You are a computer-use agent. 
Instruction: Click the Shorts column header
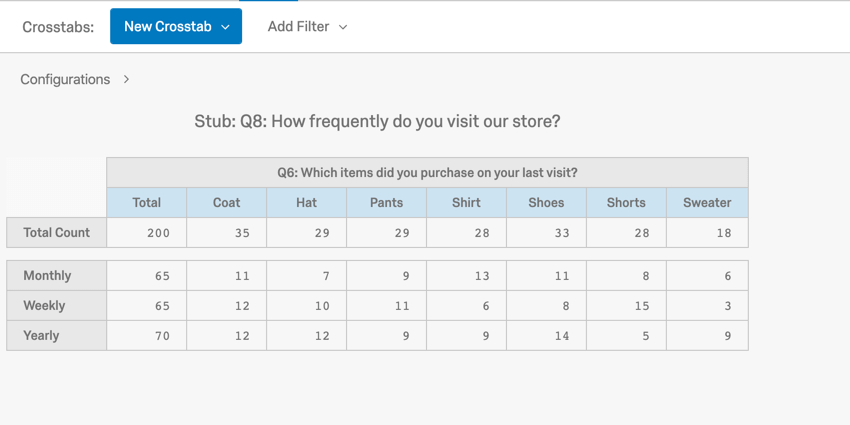[626, 202]
